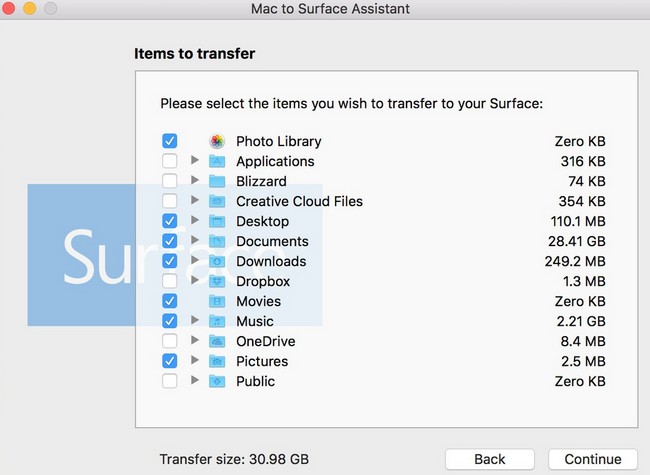This screenshot has height=475, width=650.
Task: Expand the Pictures folder contents
Action: 195,361
